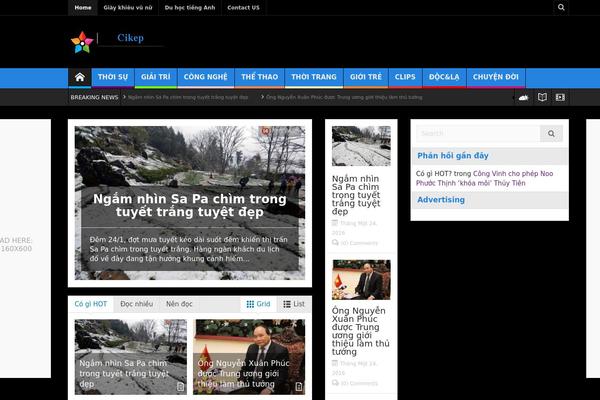Open the GIỚI TRẺ section
The height and width of the screenshot is (400, 600).
click(x=366, y=77)
